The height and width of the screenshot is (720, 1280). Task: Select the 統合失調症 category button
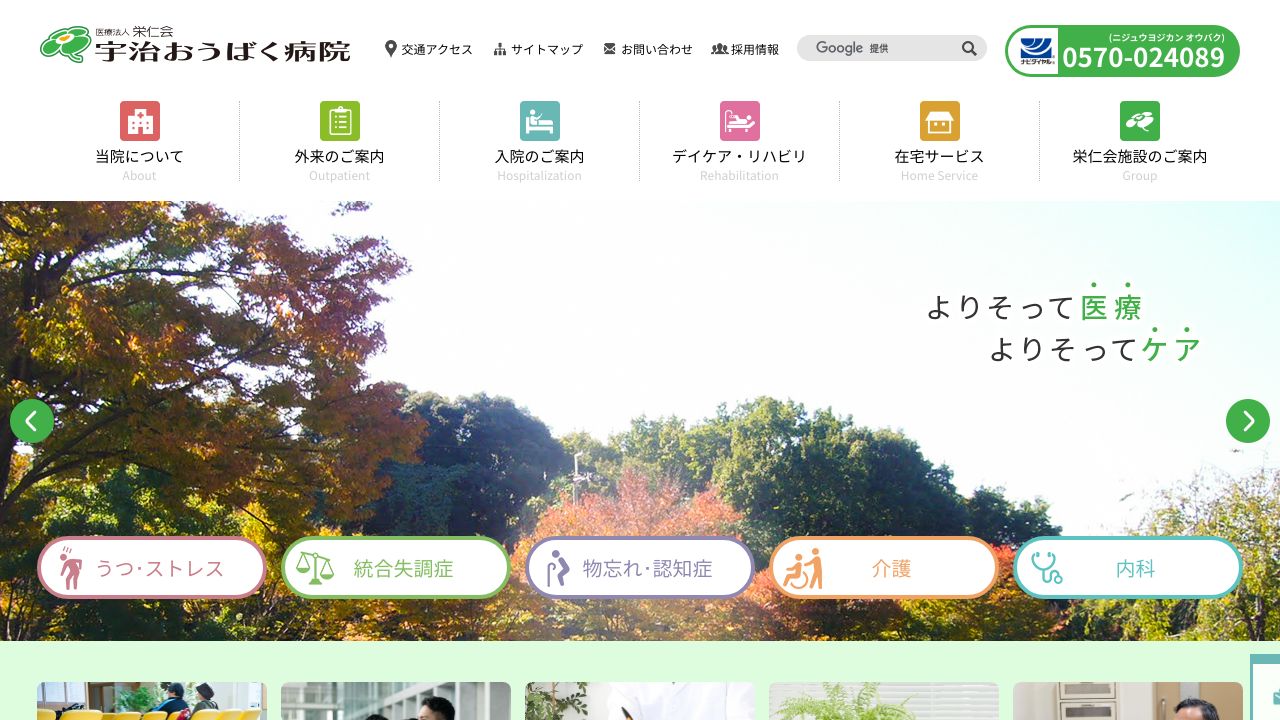(395, 567)
